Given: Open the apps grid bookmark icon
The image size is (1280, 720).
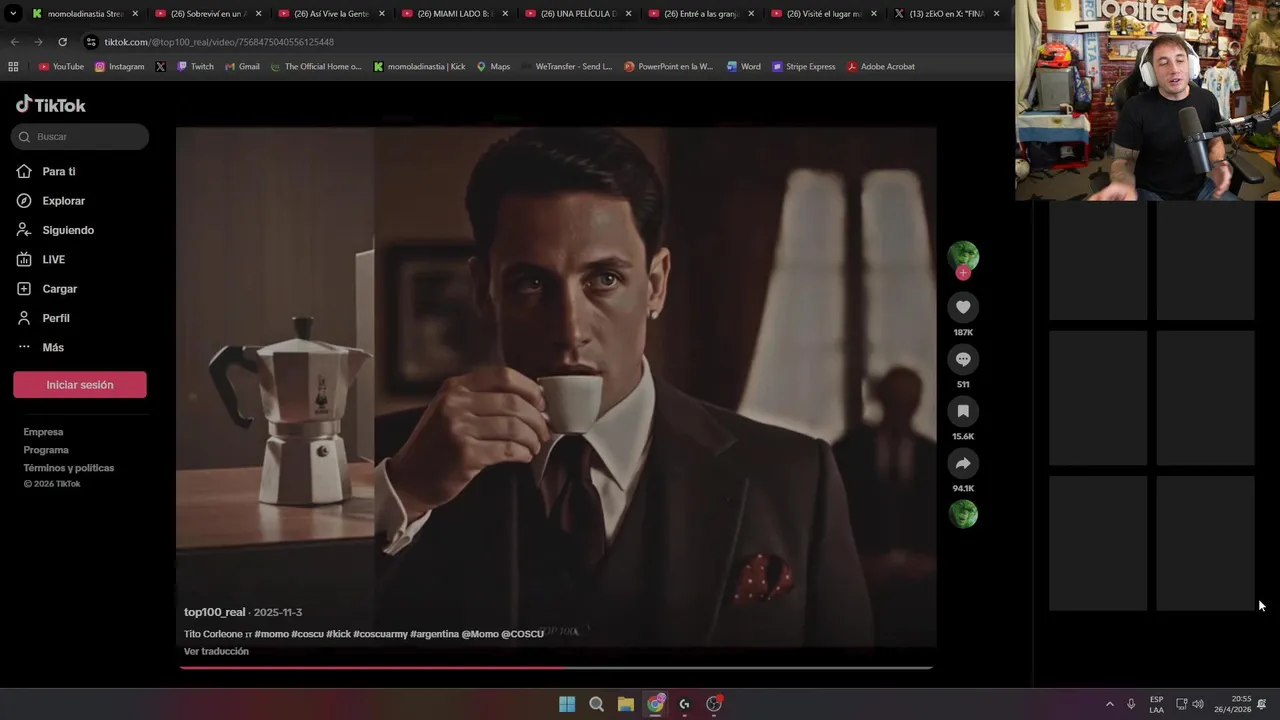Looking at the screenshot, I should [13, 67].
